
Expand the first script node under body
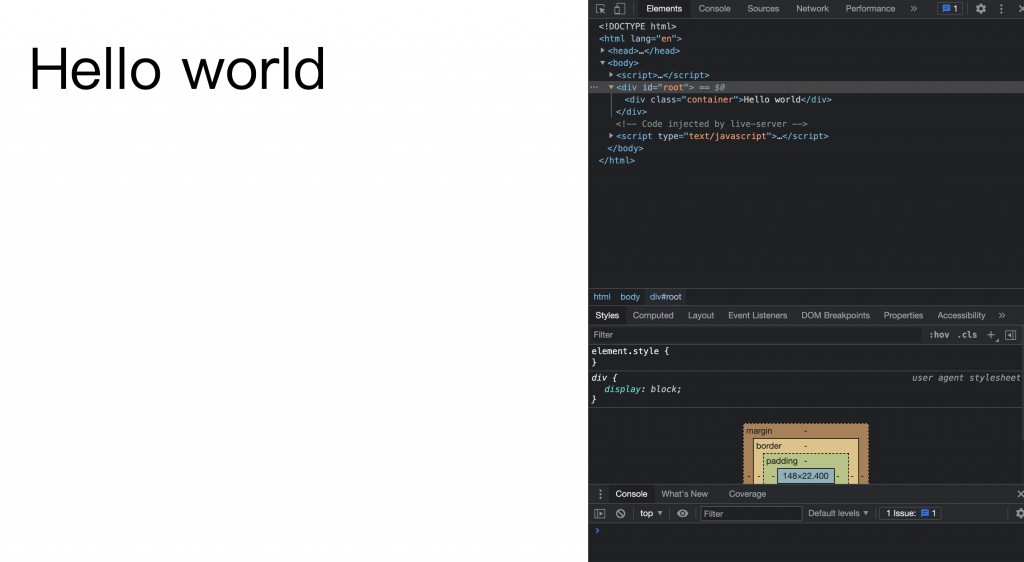611,75
